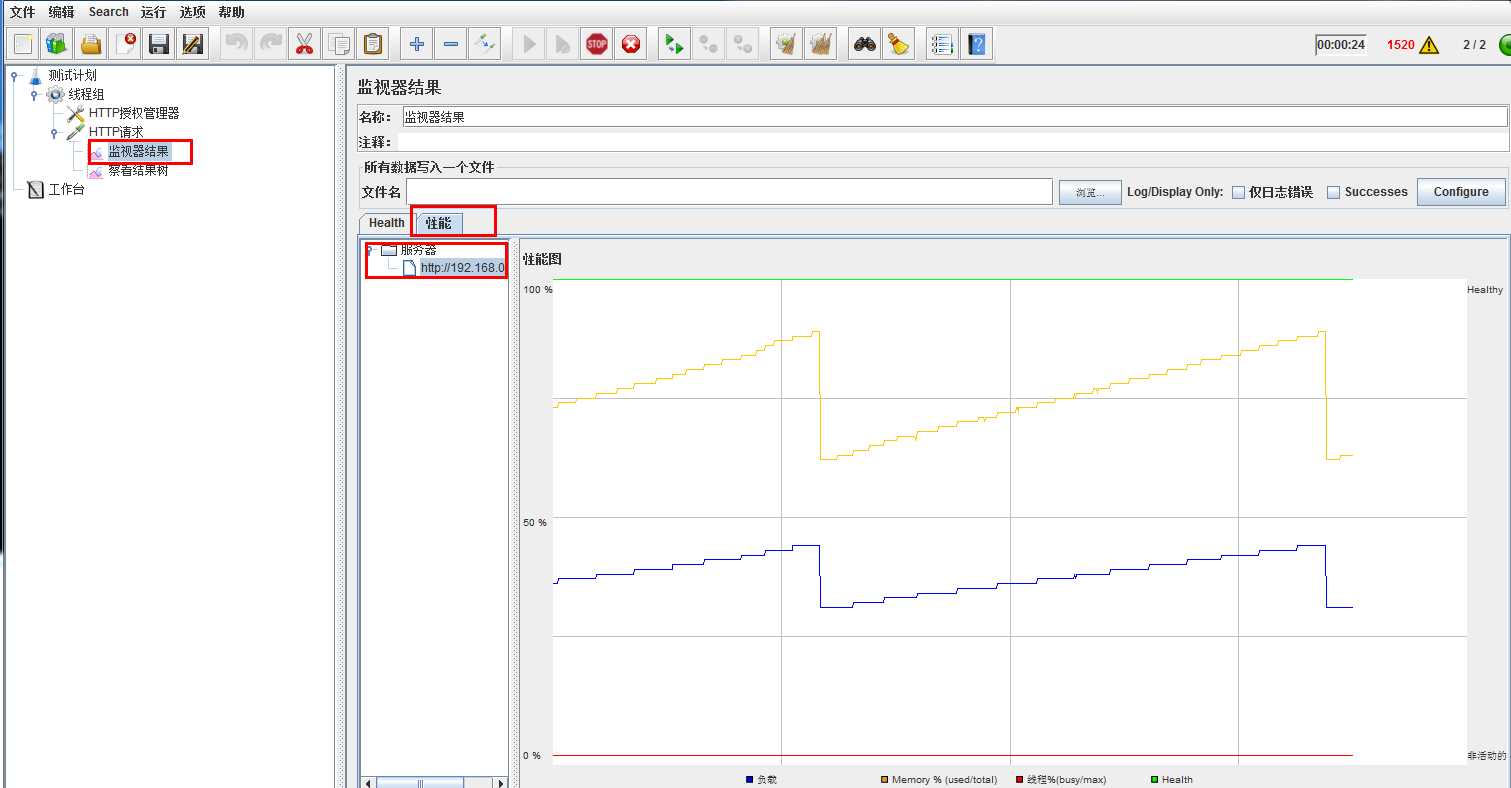This screenshot has height=788, width=1511.
Task: Open the 编辑 menu
Action: click(61, 12)
